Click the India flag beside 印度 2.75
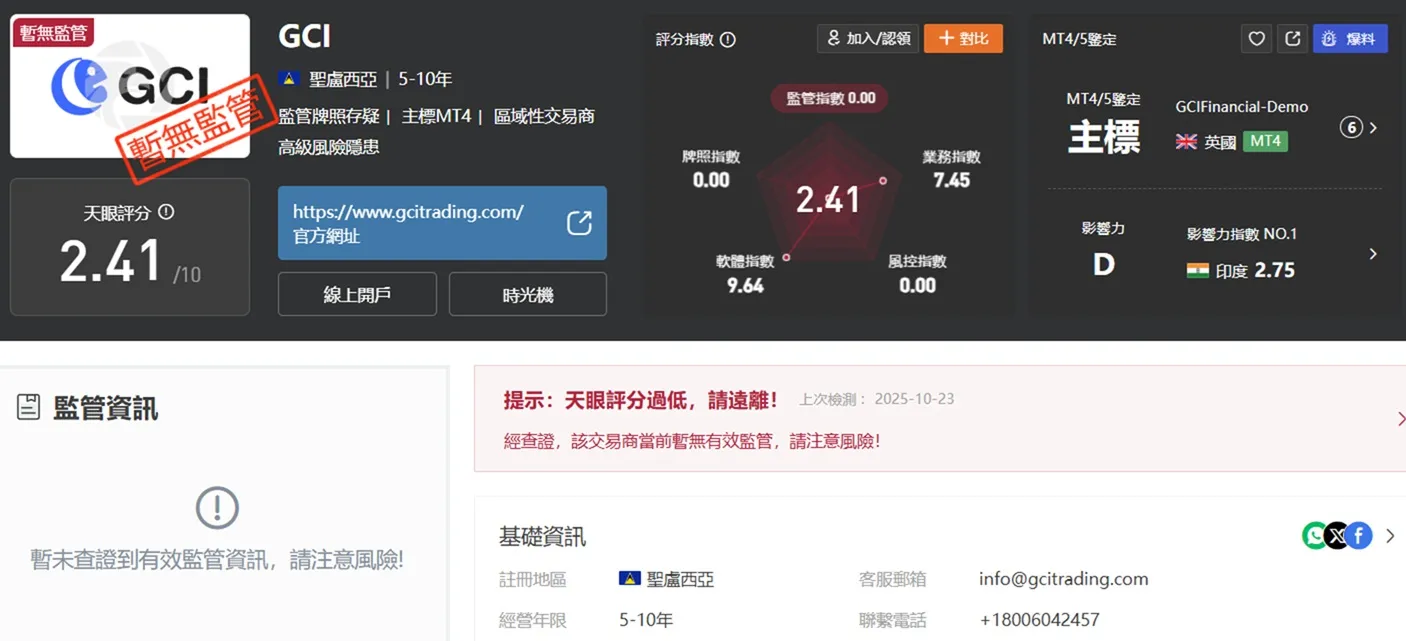 1198,271
